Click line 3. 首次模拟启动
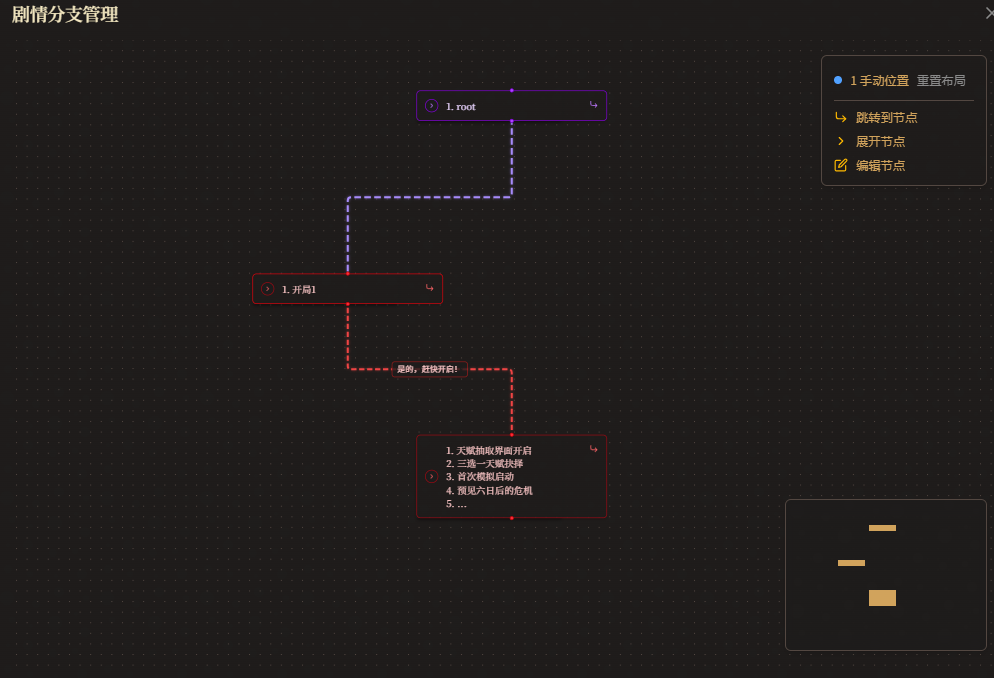Viewport: 994px width, 678px height. [x=479, y=477]
